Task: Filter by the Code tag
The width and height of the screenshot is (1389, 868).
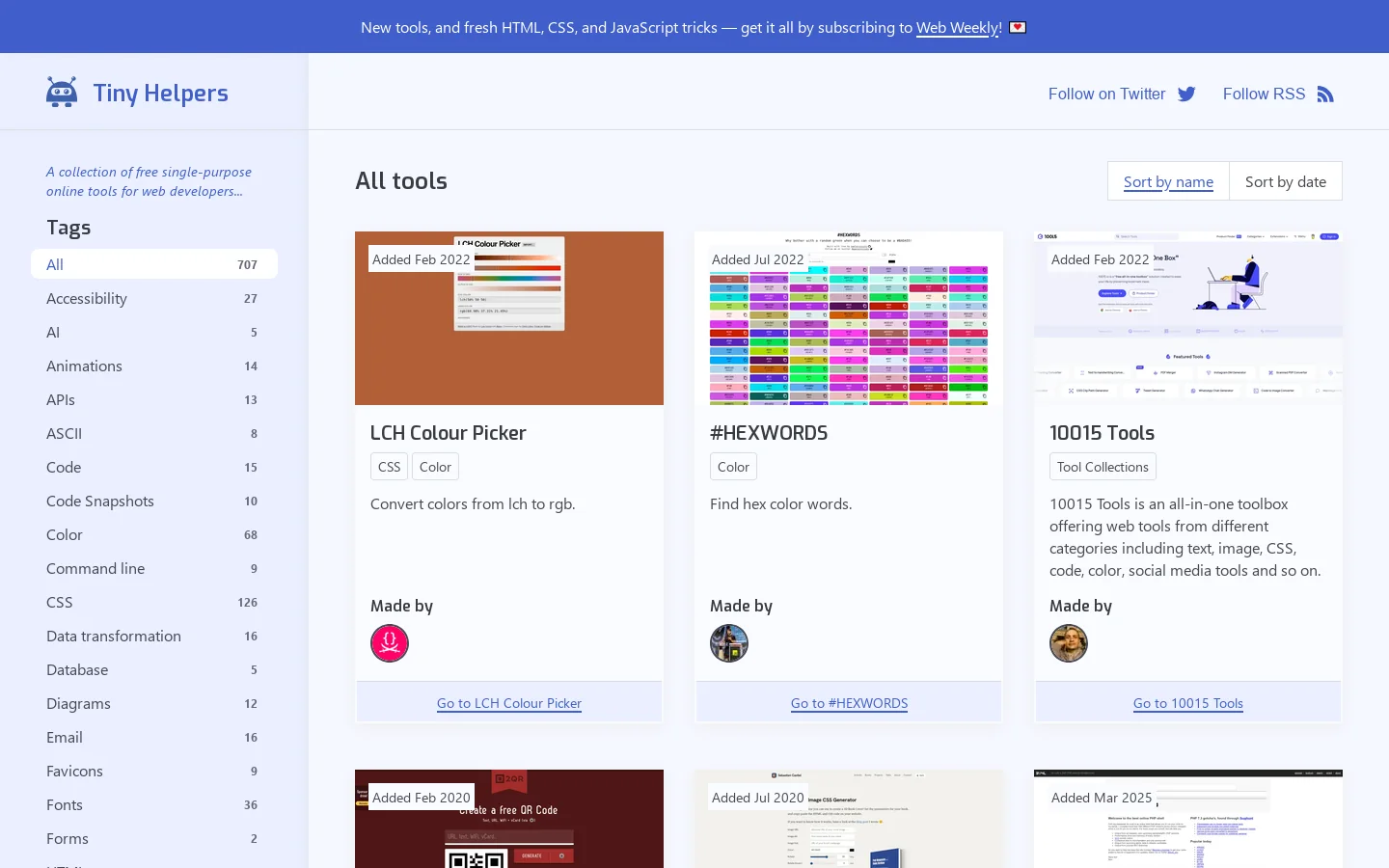Action: point(154,467)
